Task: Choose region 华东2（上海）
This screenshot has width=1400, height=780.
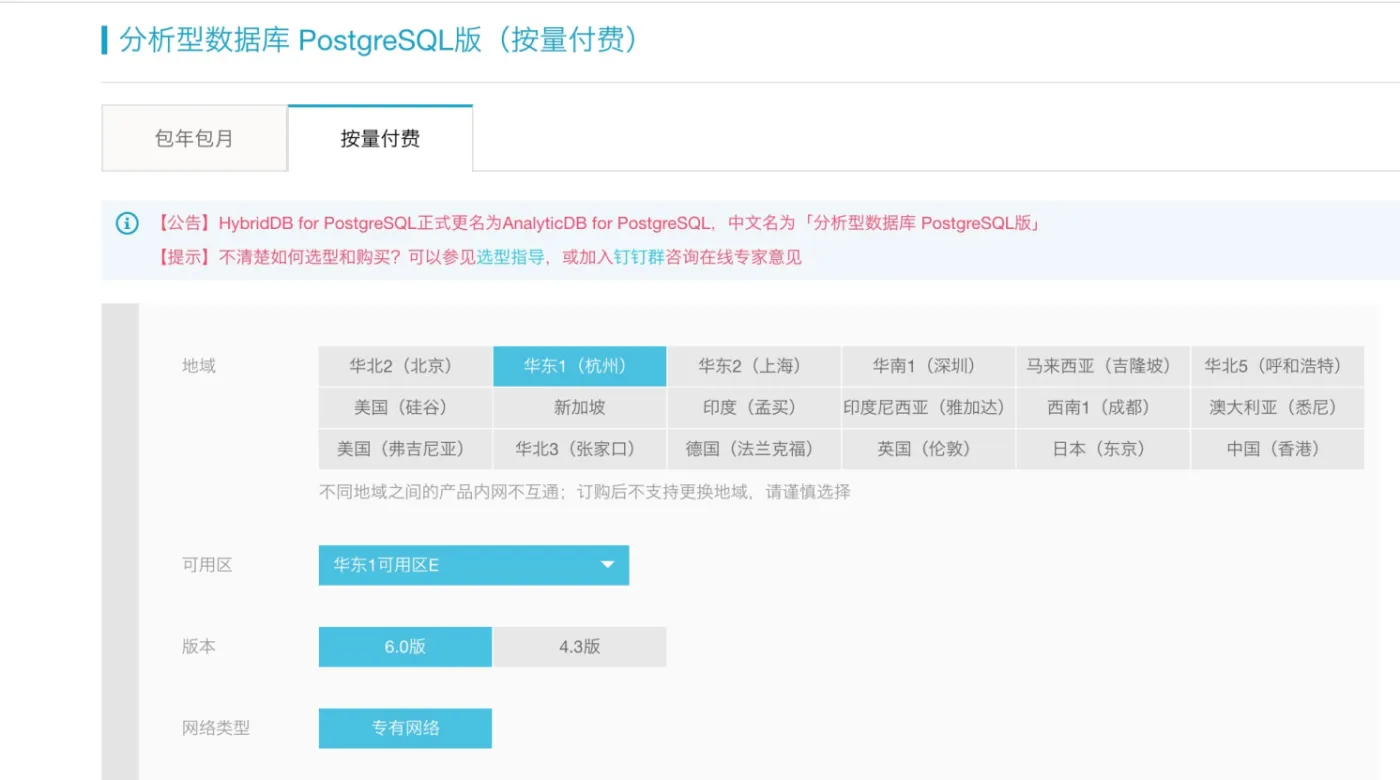Action: coord(754,366)
